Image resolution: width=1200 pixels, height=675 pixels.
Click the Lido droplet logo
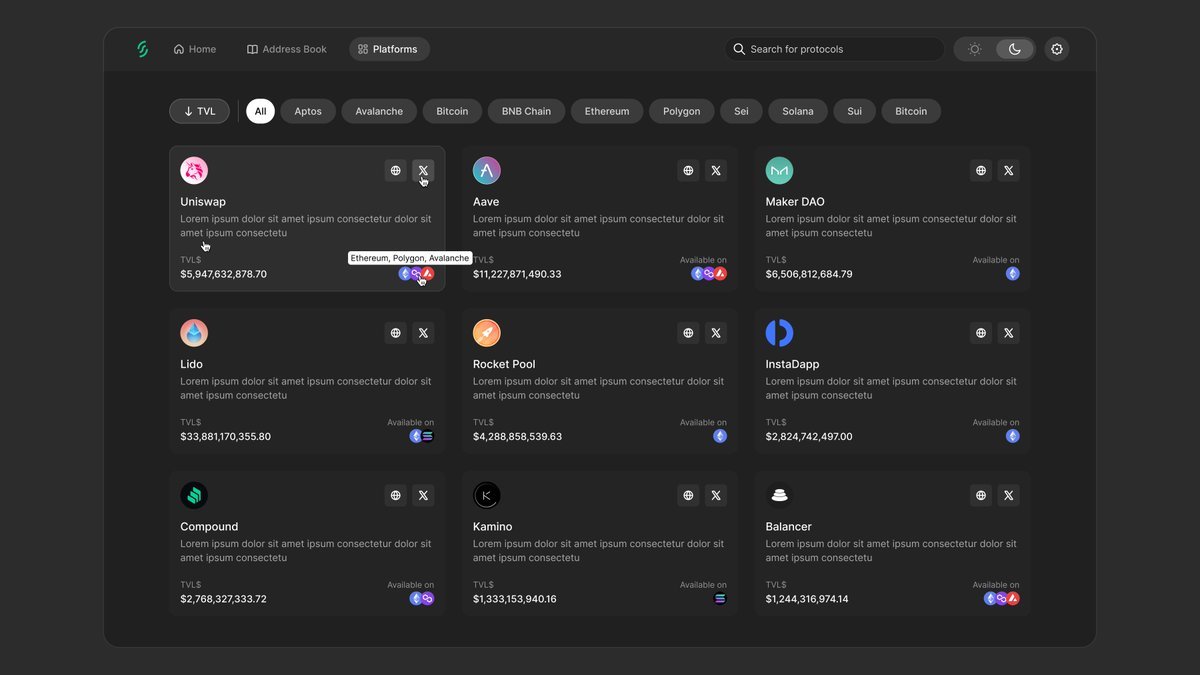(194, 333)
